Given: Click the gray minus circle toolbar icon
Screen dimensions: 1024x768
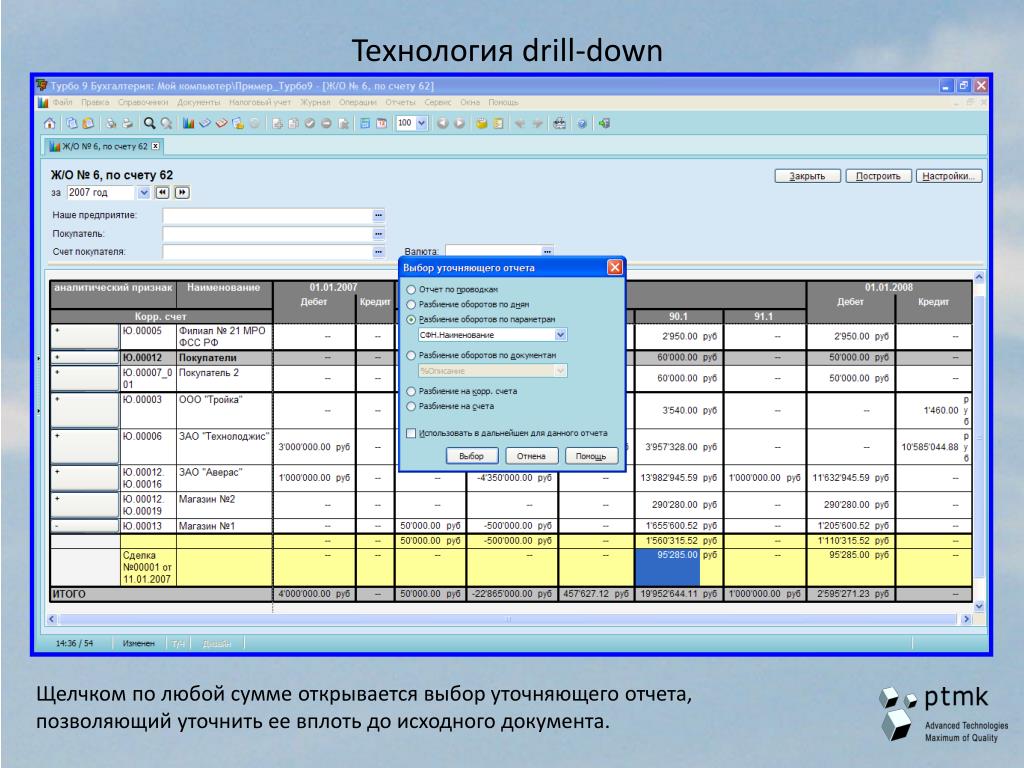Looking at the screenshot, I should point(327,123).
